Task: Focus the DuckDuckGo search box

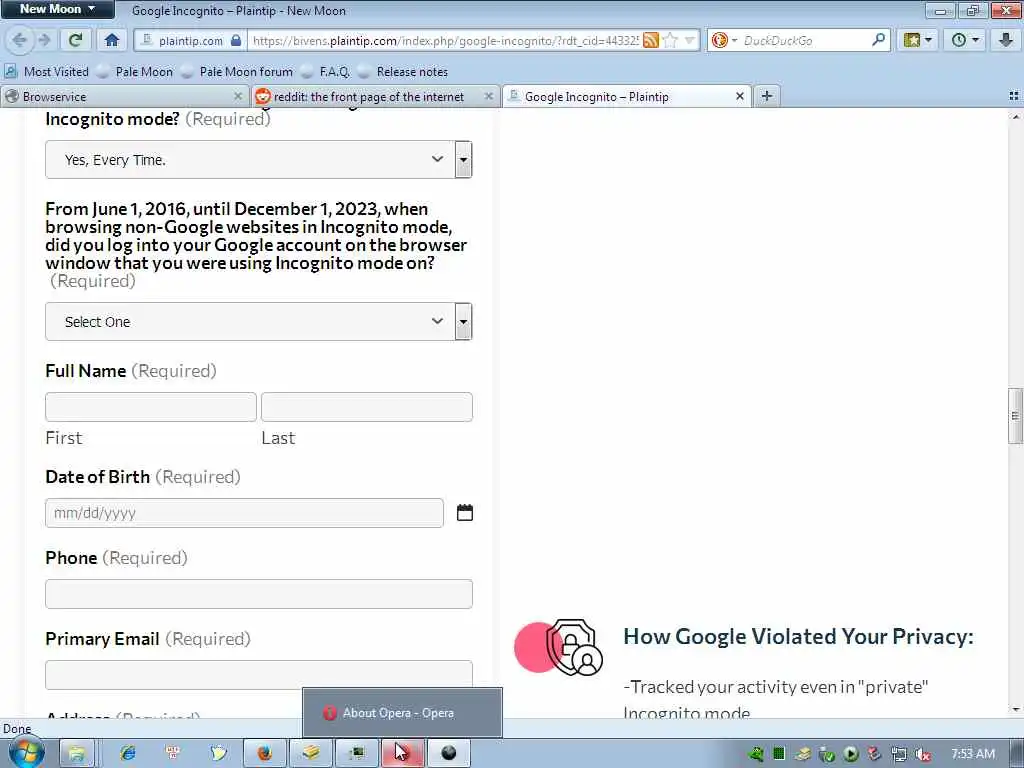Action: [805, 40]
